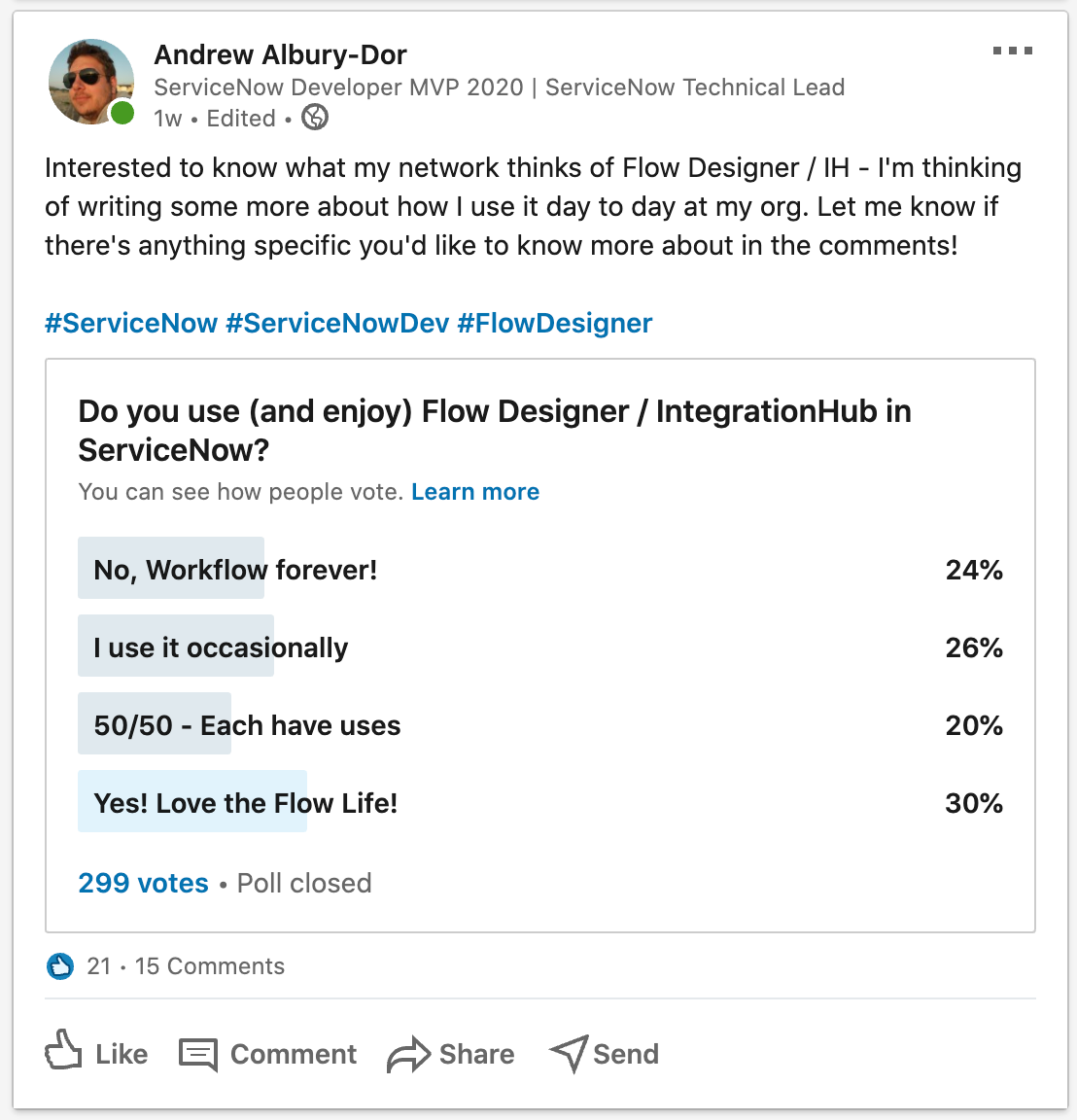This screenshot has width=1077, height=1120.
Task: Open the #ServiceNowDev hashtag
Action: (x=338, y=323)
